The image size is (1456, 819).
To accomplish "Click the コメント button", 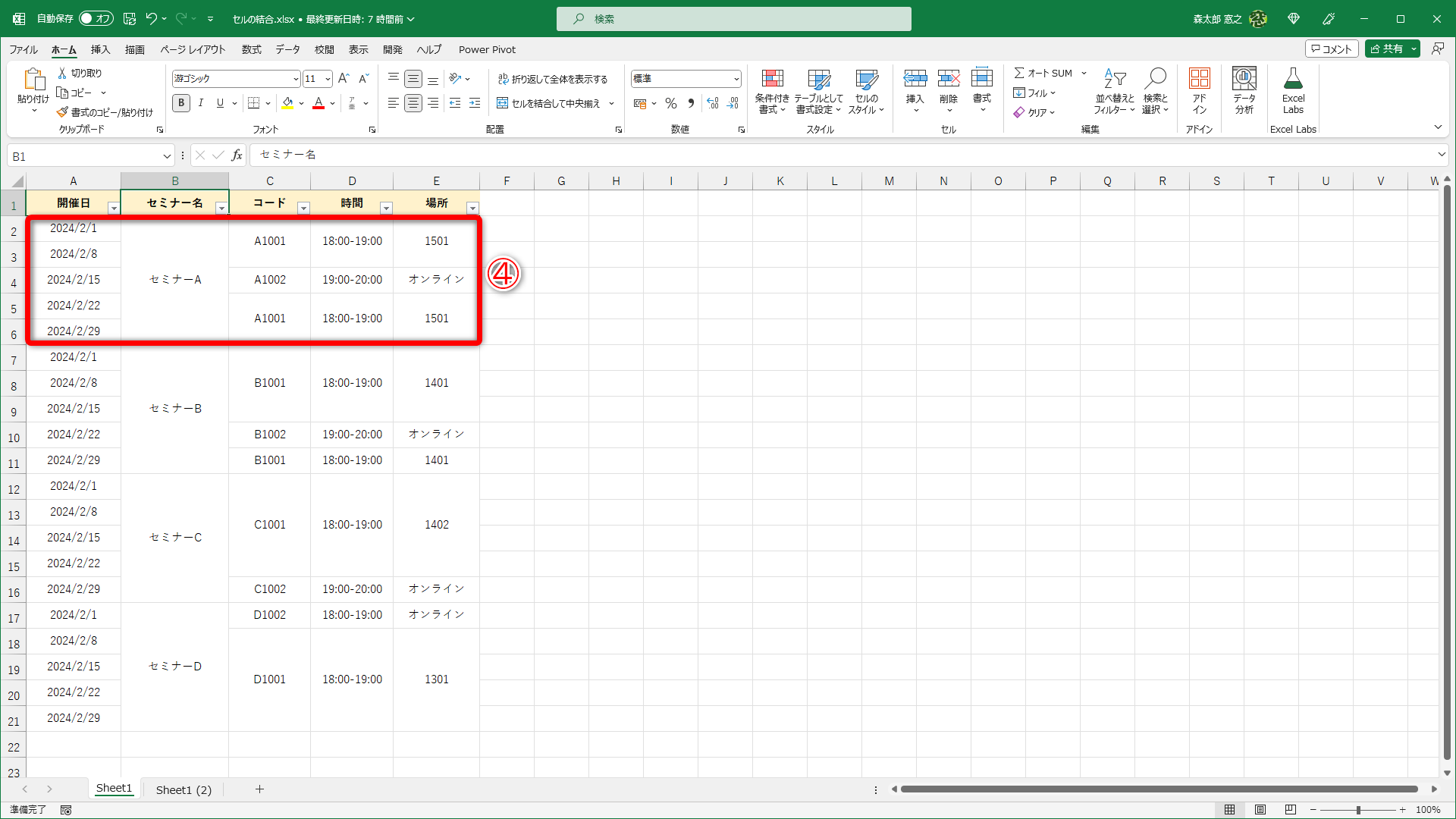I will point(1331,49).
